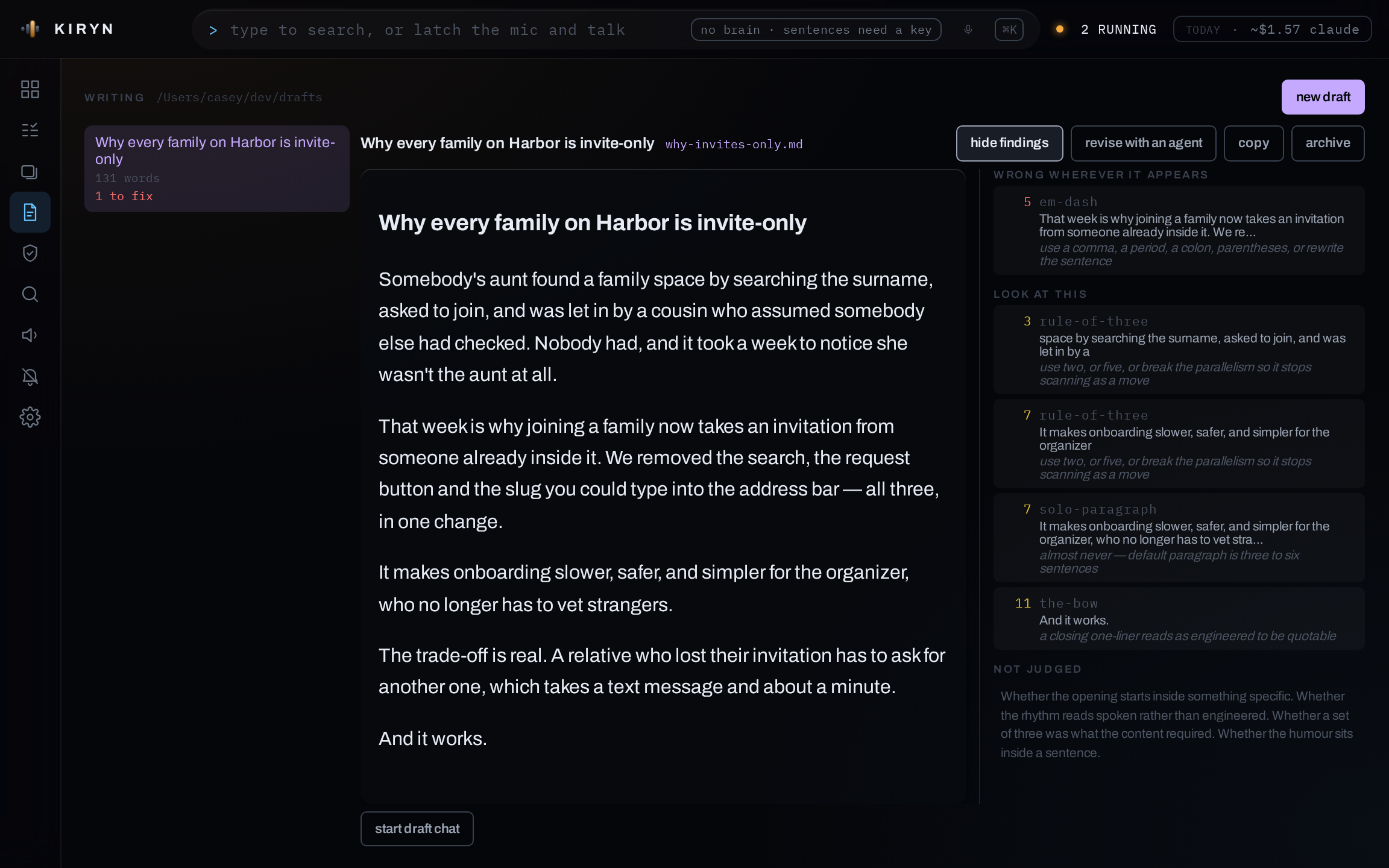Select the Harbor invite-only draft in list
The image size is (1389, 868).
pos(217,169)
